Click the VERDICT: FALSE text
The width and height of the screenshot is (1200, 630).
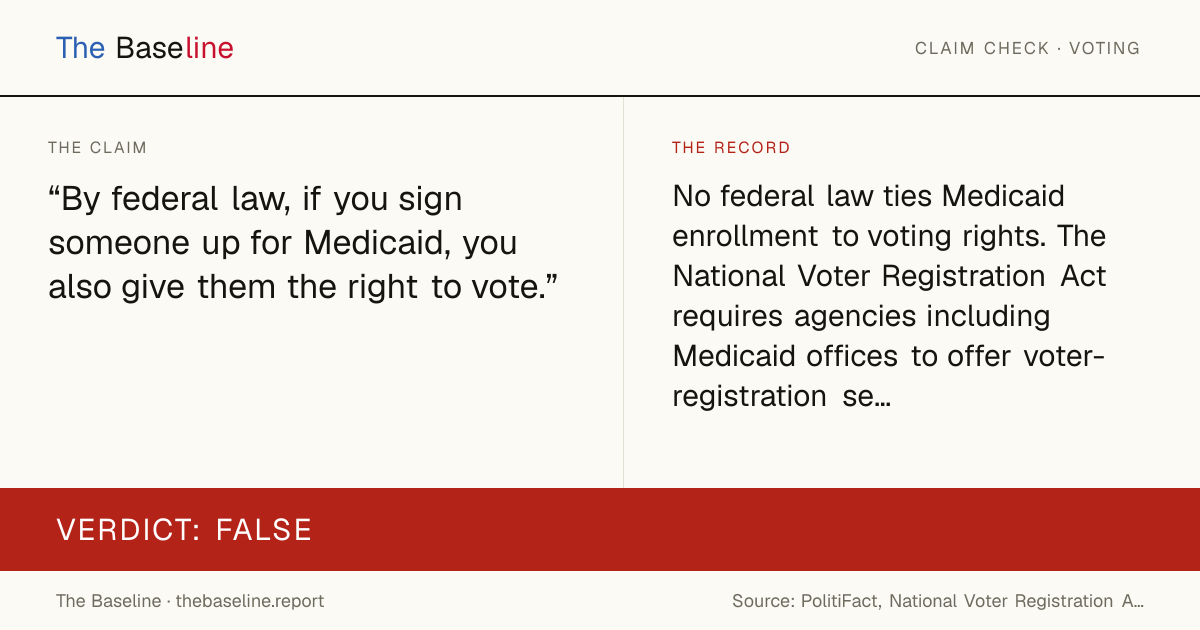(184, 530)
